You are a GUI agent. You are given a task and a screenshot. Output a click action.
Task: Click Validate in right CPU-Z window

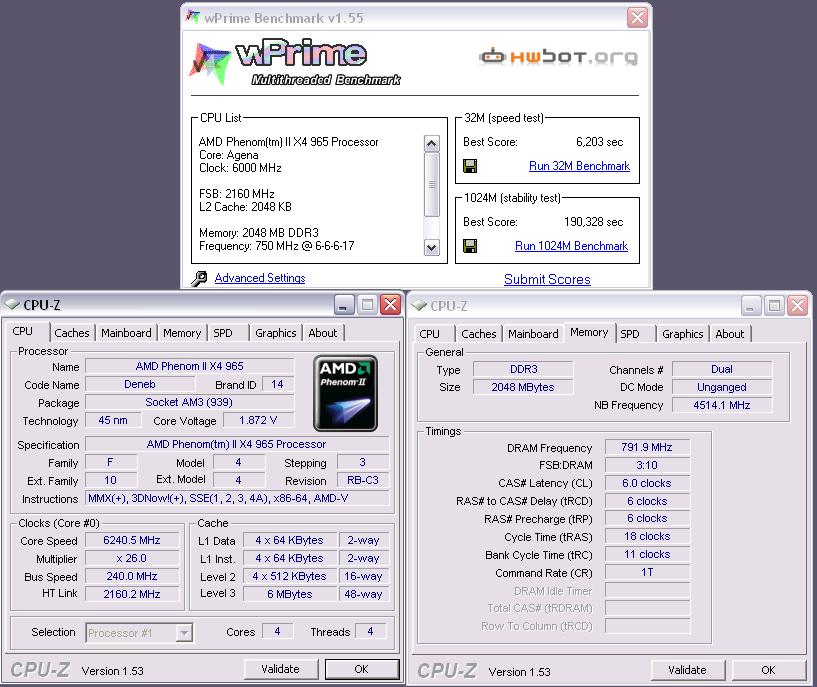pos(687,670)
